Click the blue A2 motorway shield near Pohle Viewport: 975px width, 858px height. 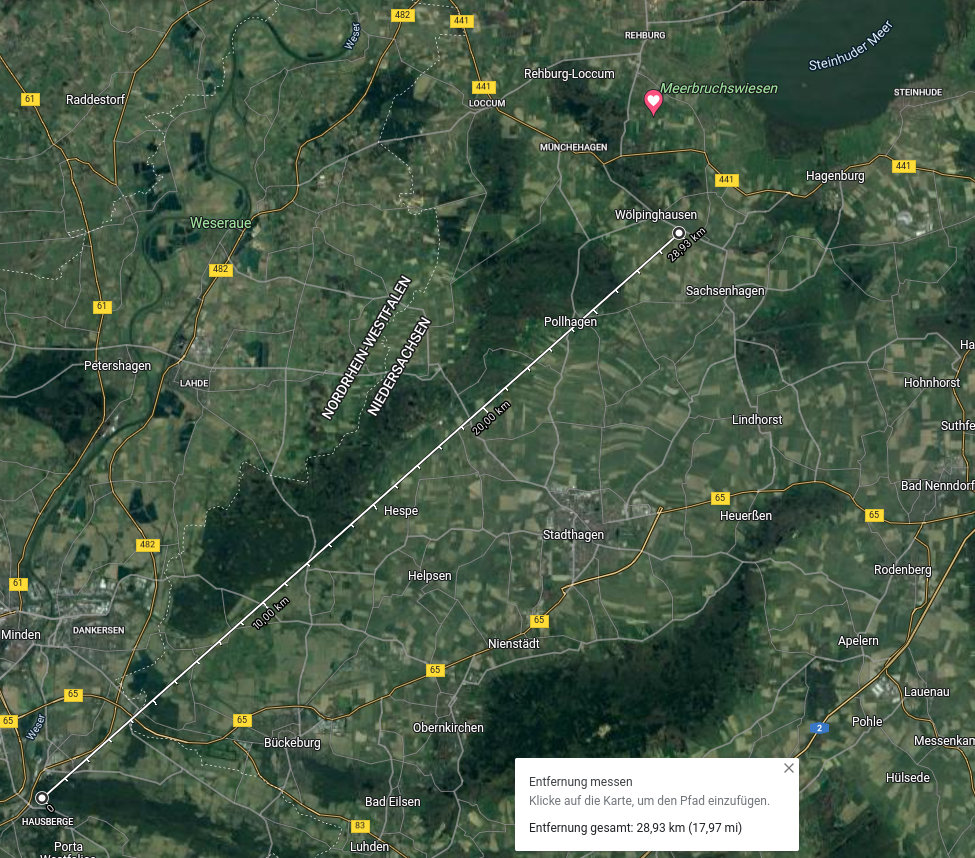[x=820, y=728]
